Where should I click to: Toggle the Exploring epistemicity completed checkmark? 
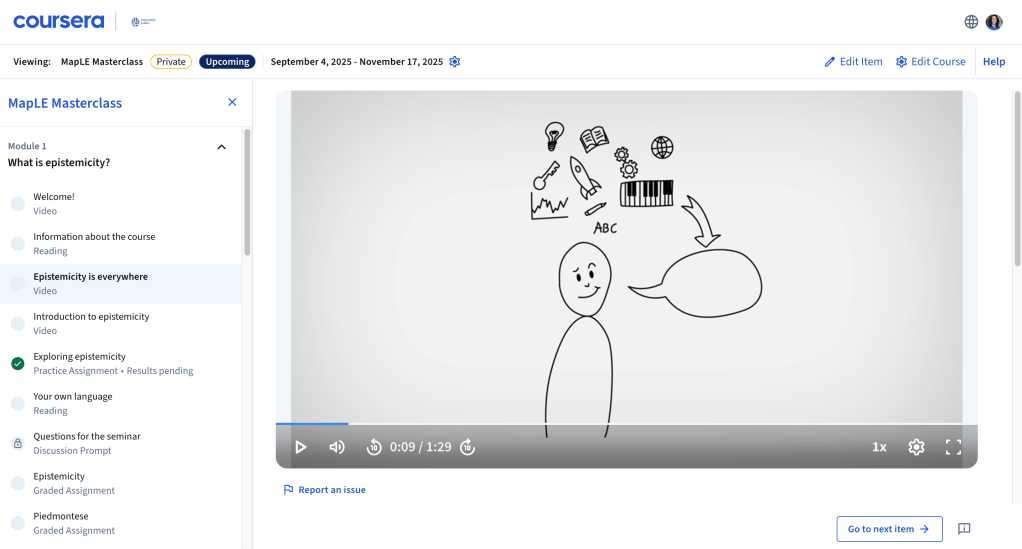pyautogui.click(x=17, y=363)
